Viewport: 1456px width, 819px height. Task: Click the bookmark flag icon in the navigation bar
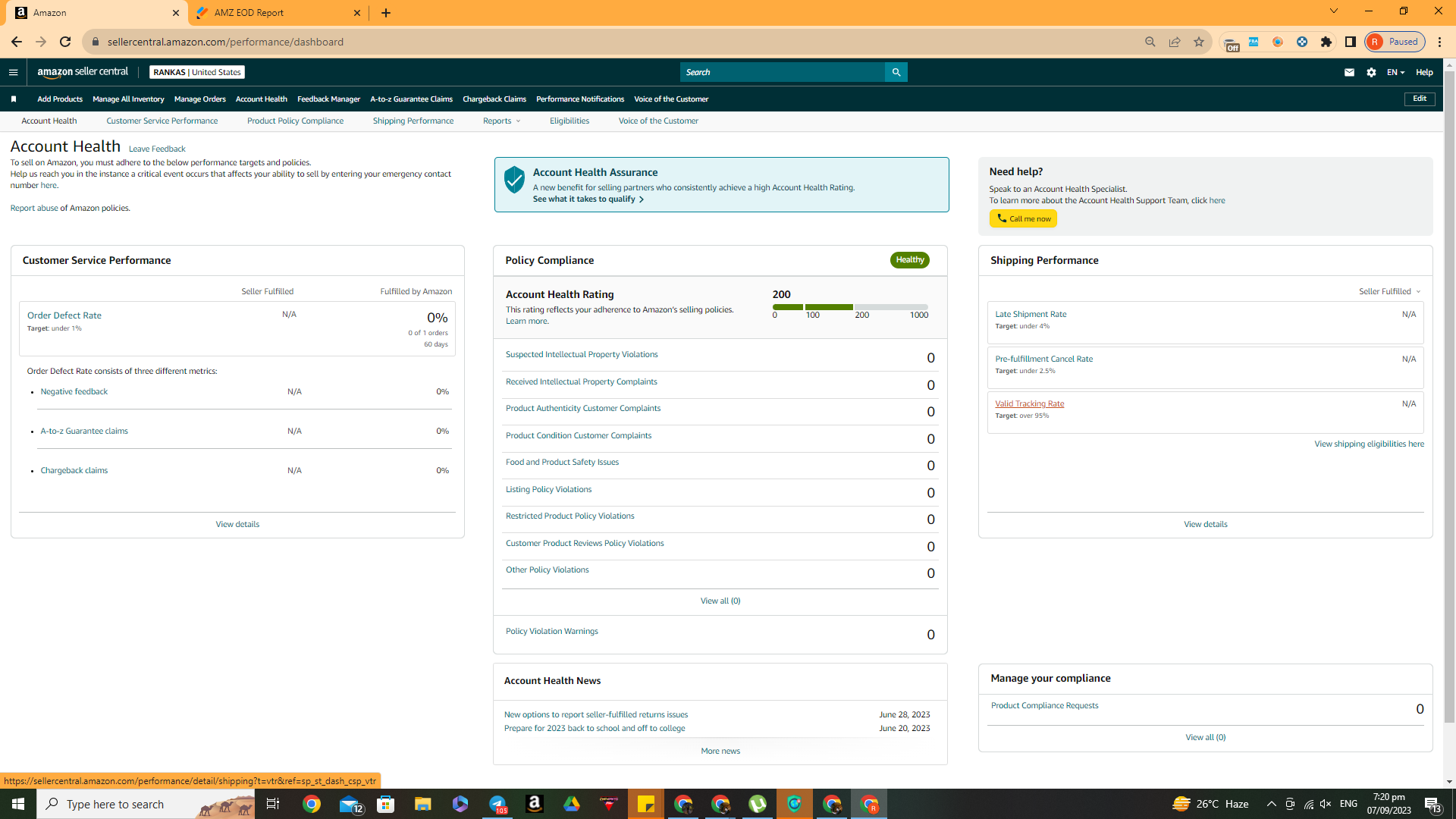(x=14, y=99)
